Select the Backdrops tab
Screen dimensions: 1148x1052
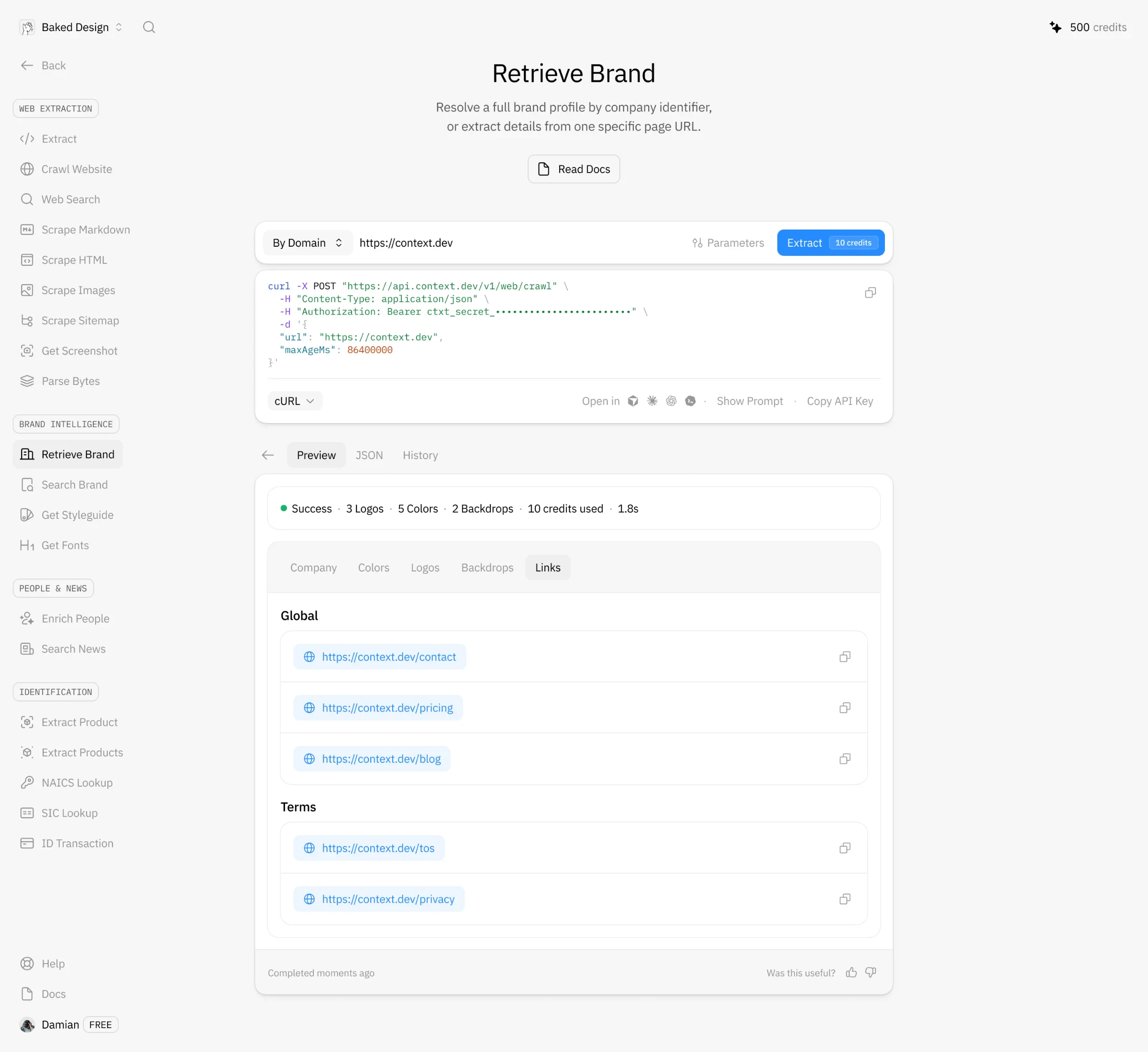487,568
